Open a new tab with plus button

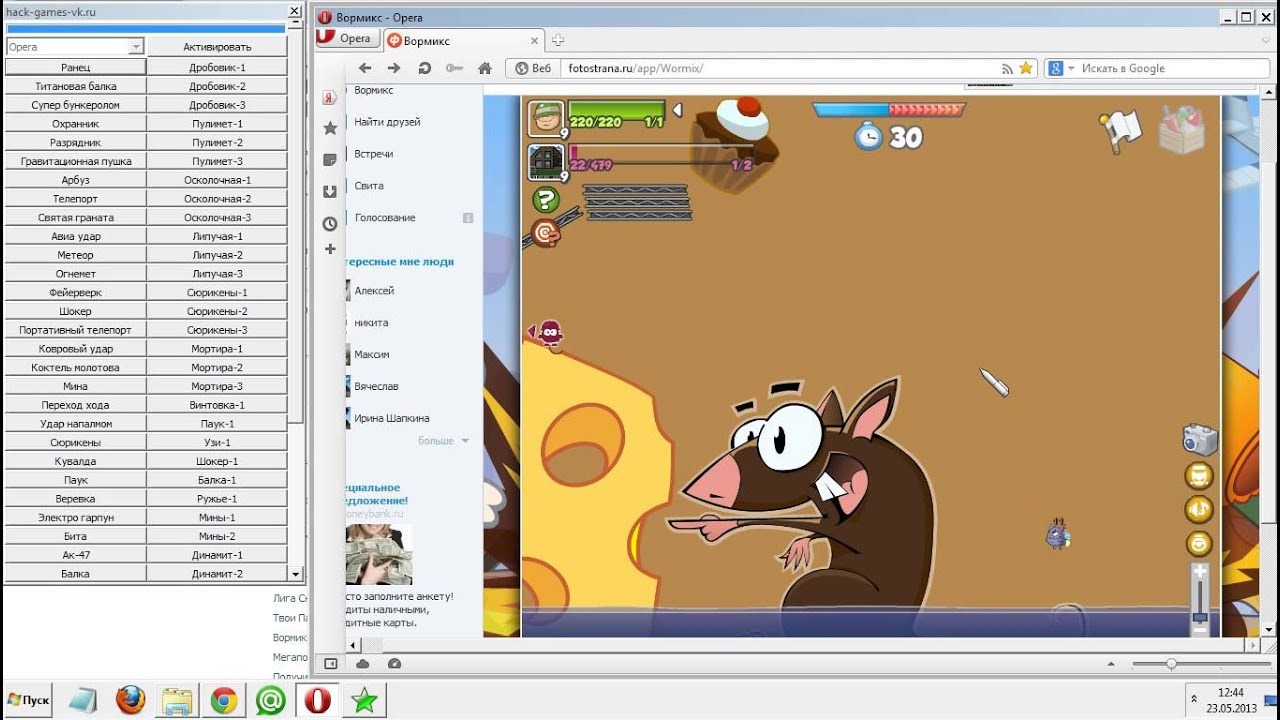tap(558, 40)
